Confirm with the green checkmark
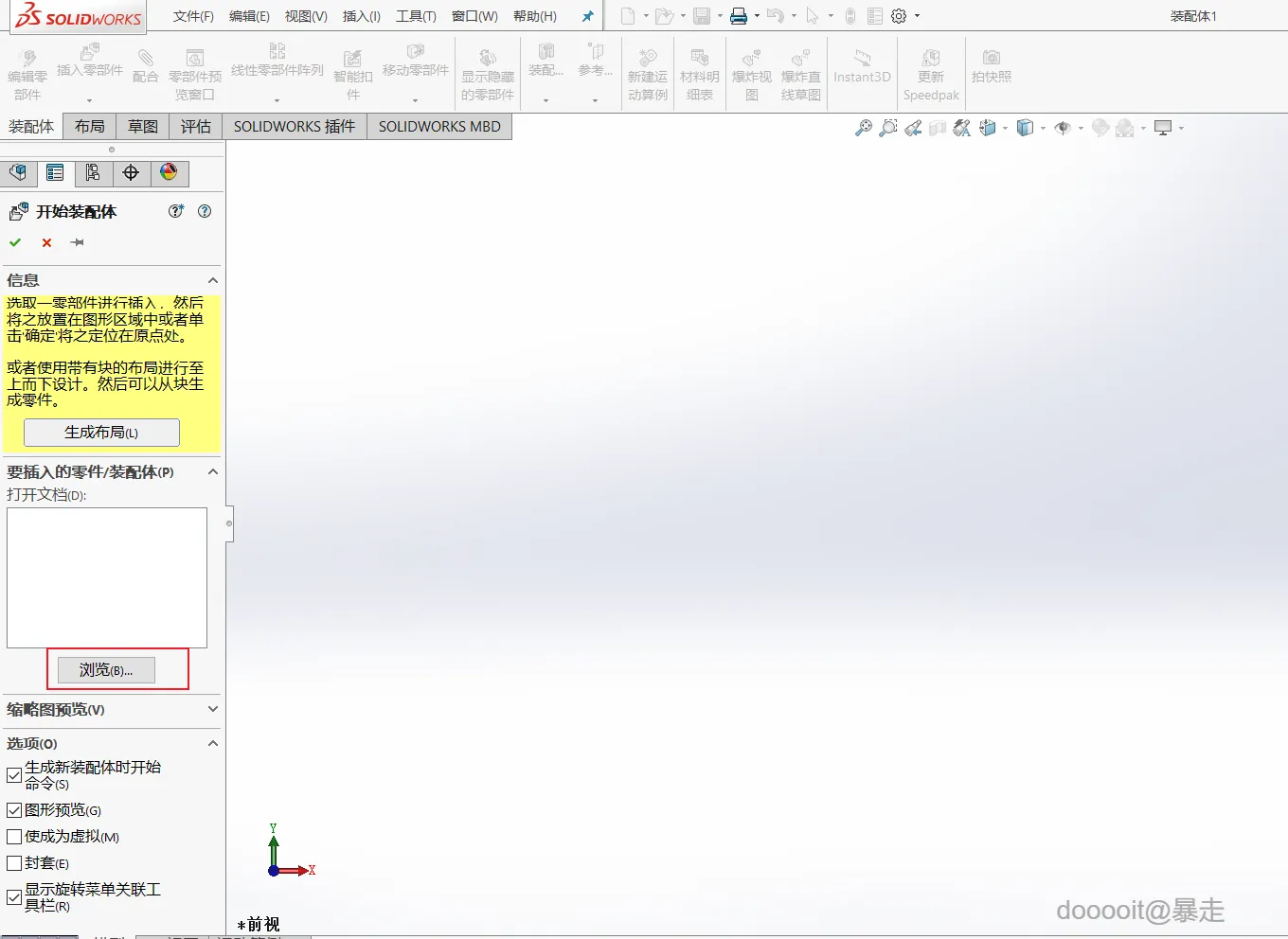The height and width of the screenshot is (939, 1288). (x=15, y=242)
